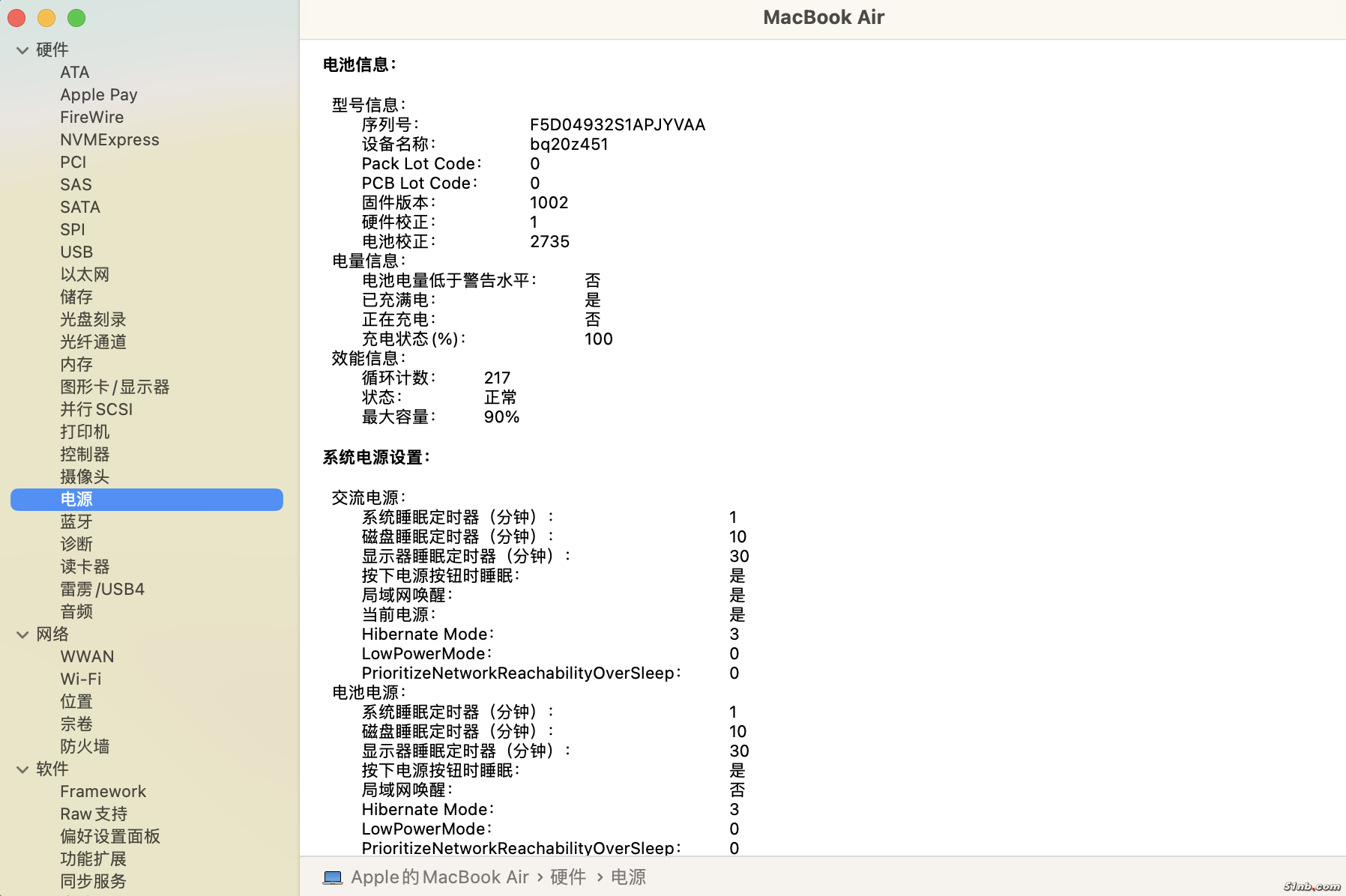
Task: Open 图形卡/显示器 graphics entry
Action: (x=115, y=387)
